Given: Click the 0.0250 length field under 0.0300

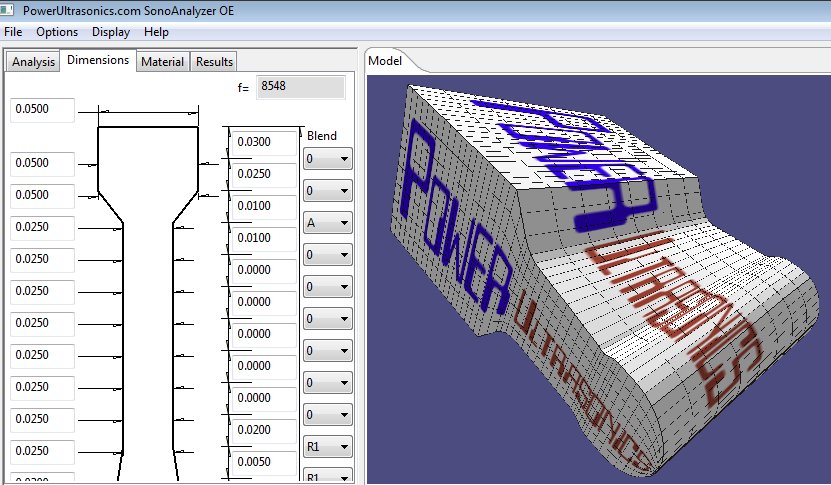Looking at the screenshot, I should tap(264, 174).
